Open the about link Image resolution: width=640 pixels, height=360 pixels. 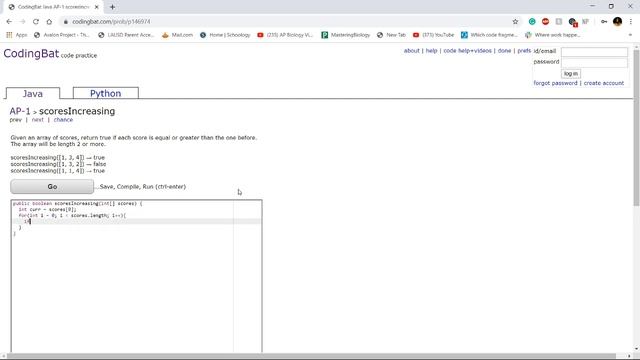pos(411,51)
